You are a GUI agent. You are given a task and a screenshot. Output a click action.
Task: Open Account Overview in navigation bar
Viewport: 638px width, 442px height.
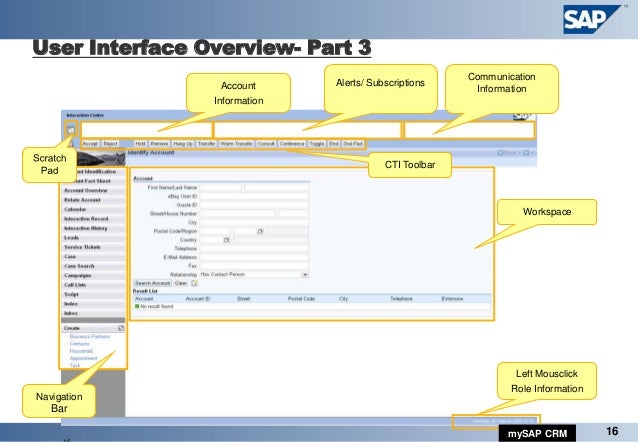pos(93,190)
